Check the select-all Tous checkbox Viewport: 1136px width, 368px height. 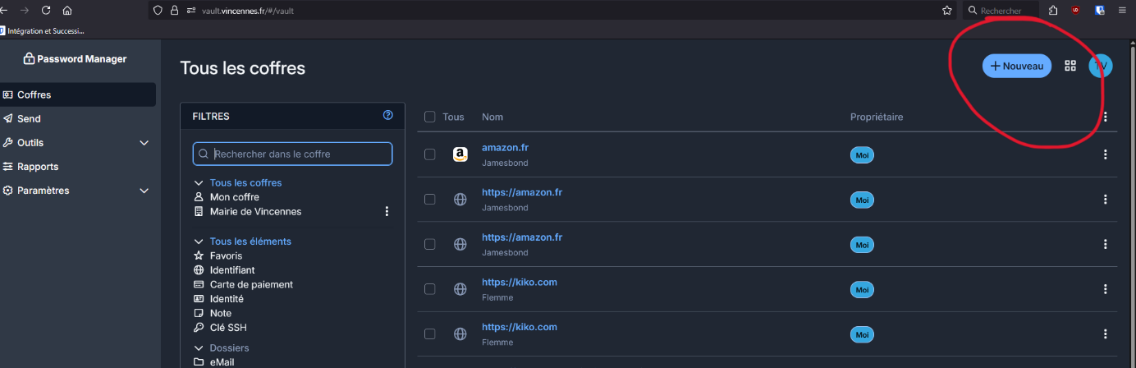(x=430, y=117)
